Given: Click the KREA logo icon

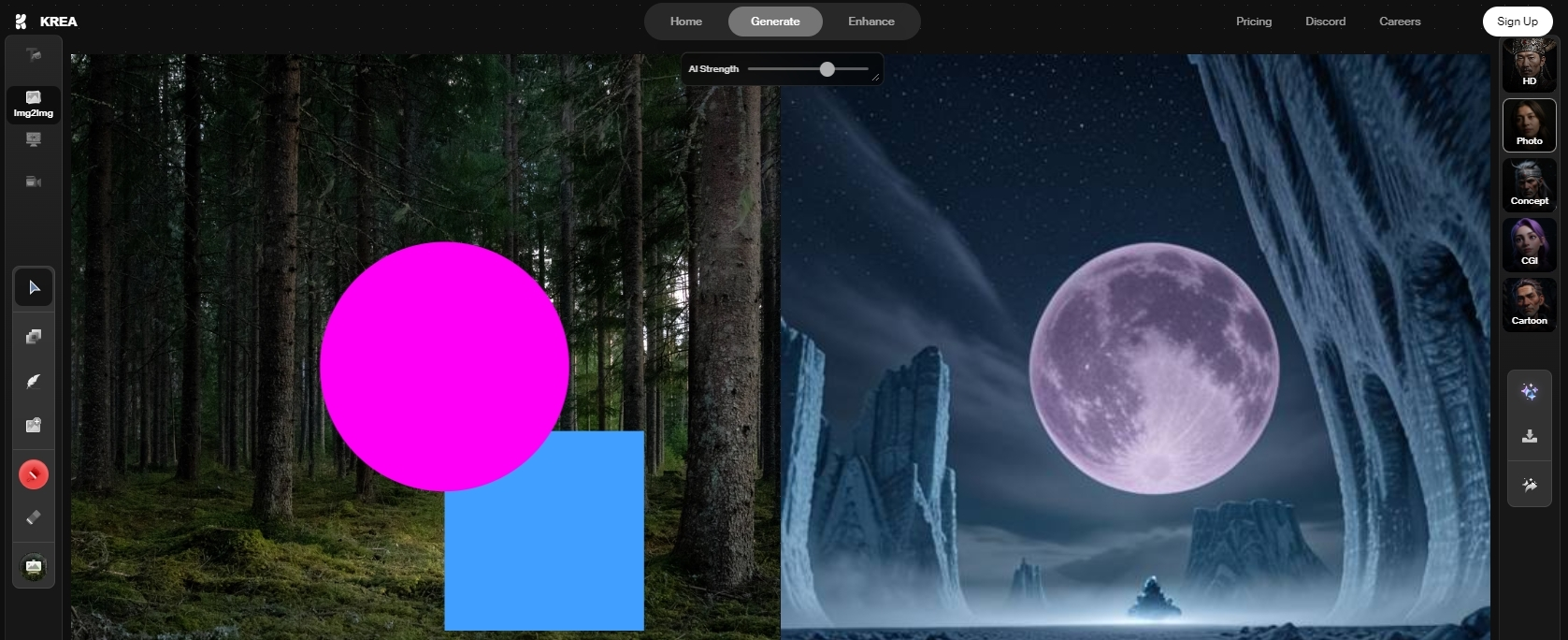Looking at the screenshot, I should [x=21, y=22].
